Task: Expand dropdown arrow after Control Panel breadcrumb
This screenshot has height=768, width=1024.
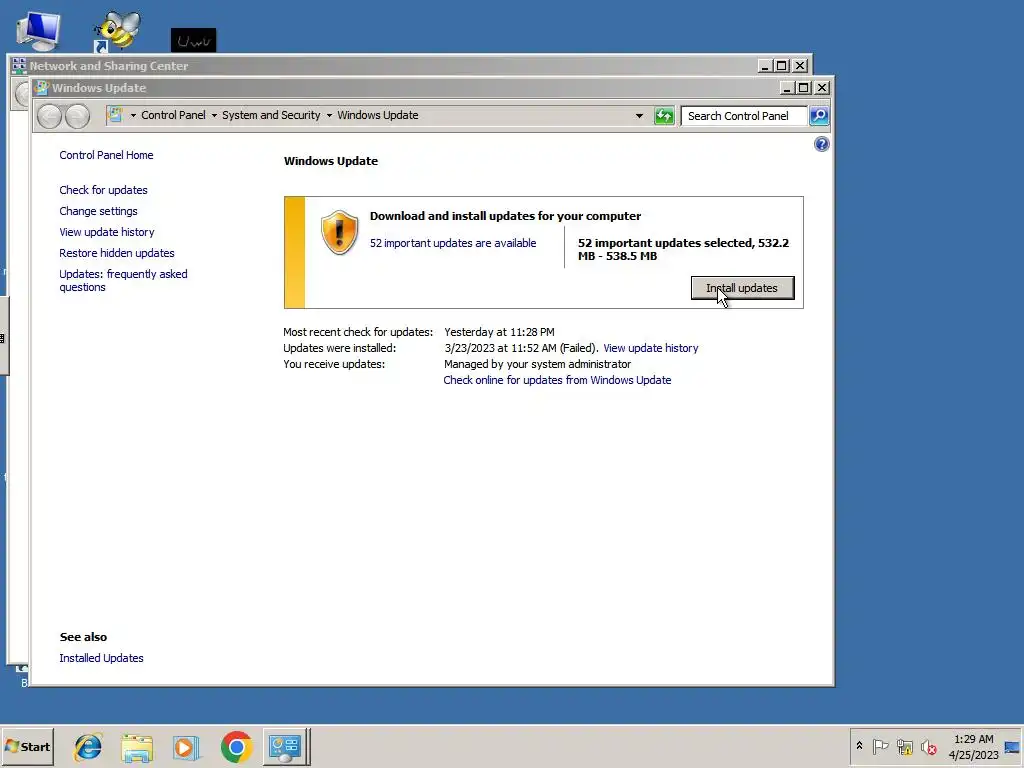Action: tap(214, 116)
